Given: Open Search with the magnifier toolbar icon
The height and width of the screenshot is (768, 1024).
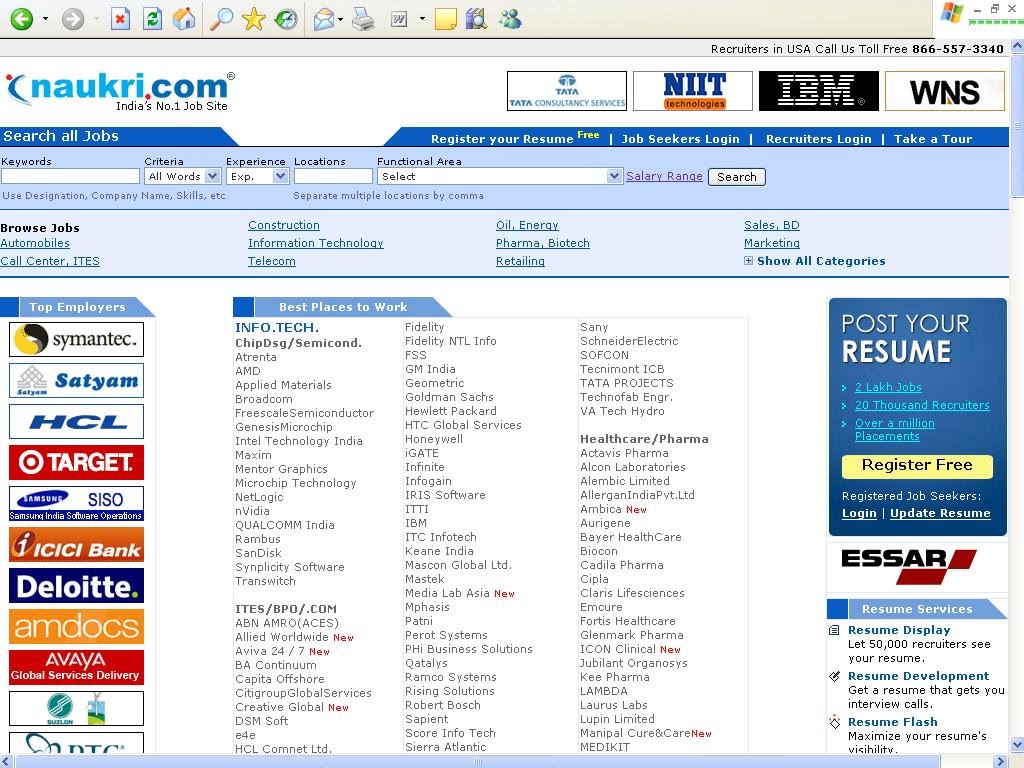Looking at the screenshot, I should tap(221, 19).
